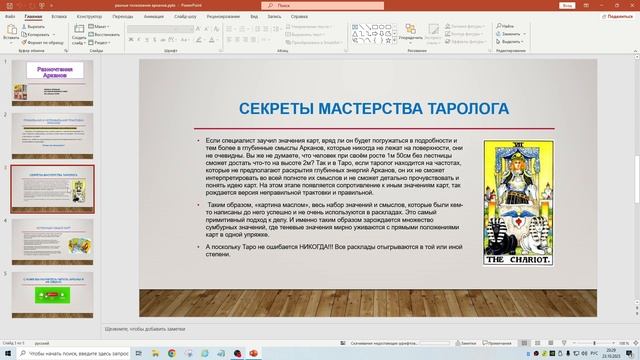Toggle the Comments (Примечания) pane in the status bar
This screenshot has width=640, height=360.
[x=497, y=343]
